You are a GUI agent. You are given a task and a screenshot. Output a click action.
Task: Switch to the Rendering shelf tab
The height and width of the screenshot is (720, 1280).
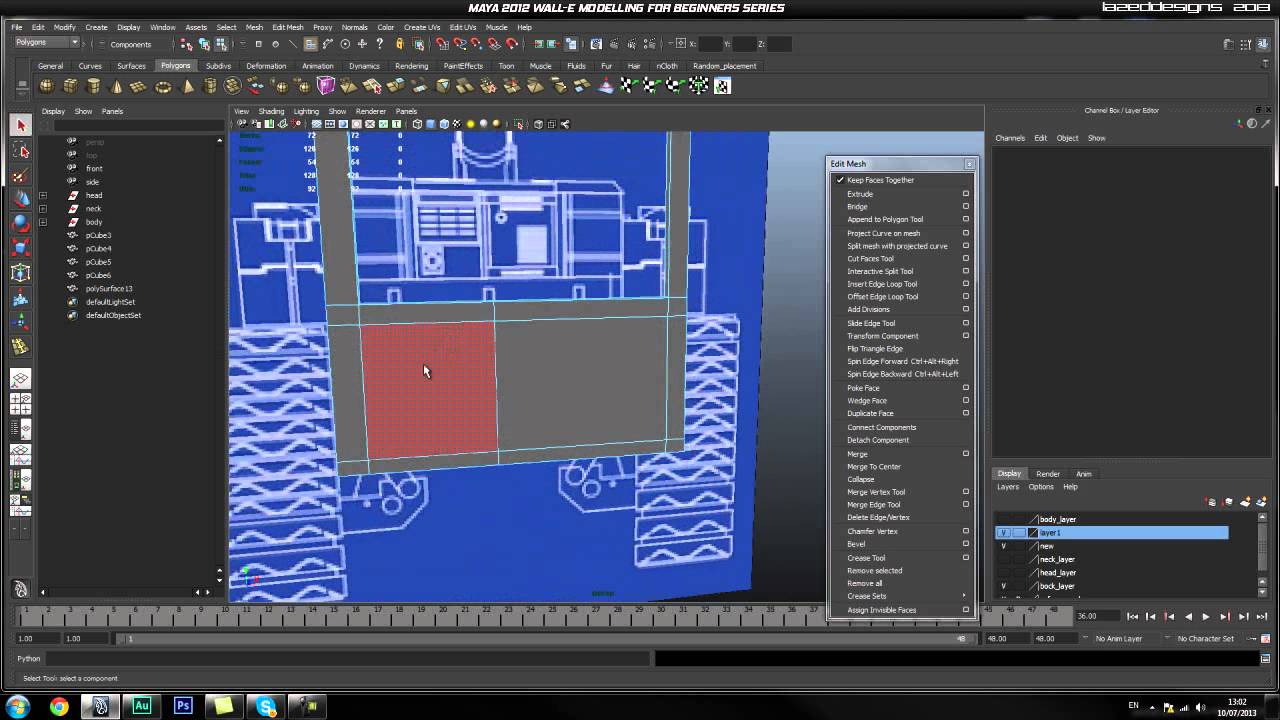tap(411, 66)
